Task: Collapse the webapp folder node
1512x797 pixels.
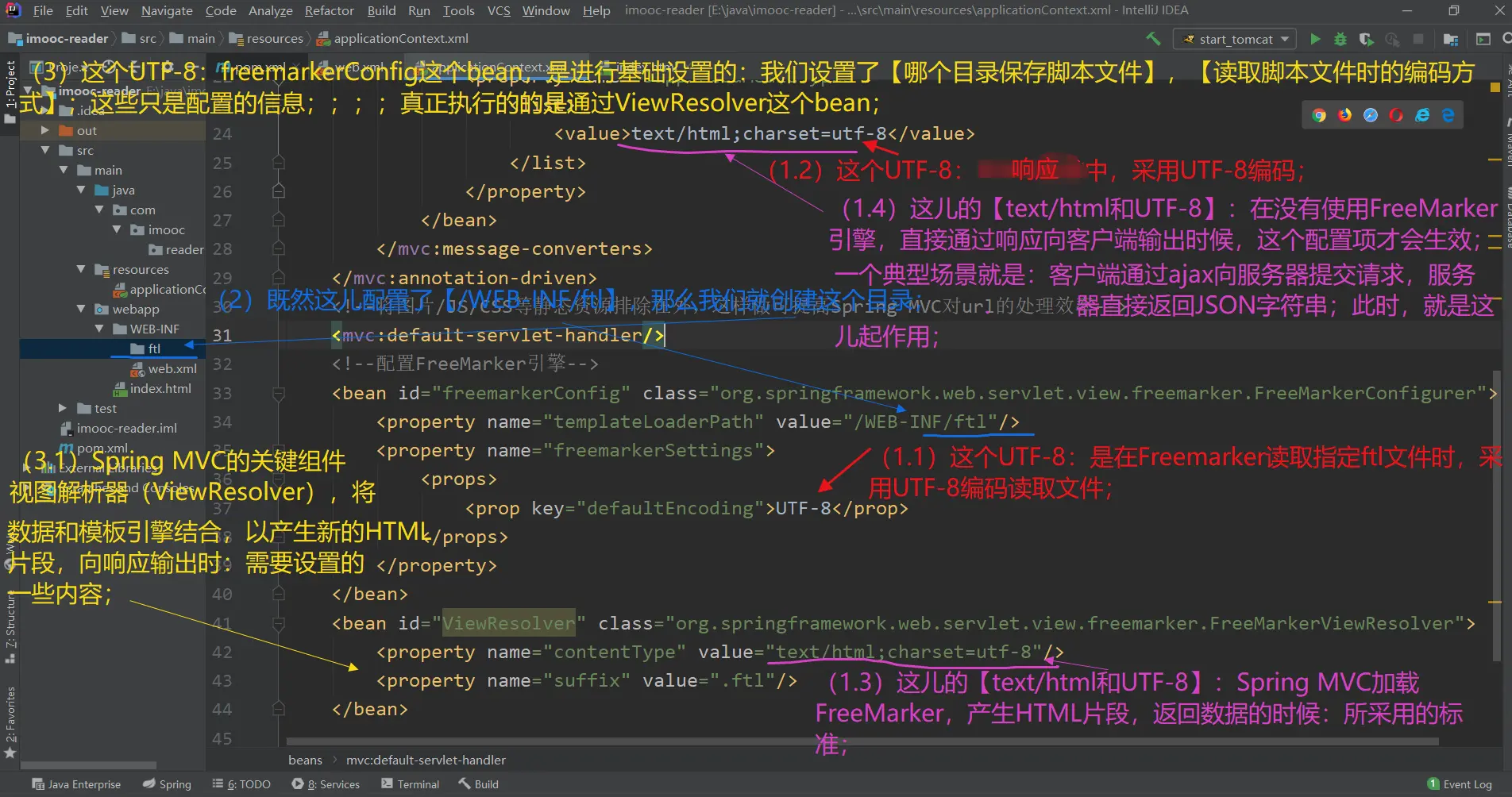Action: tap(81, 309)
